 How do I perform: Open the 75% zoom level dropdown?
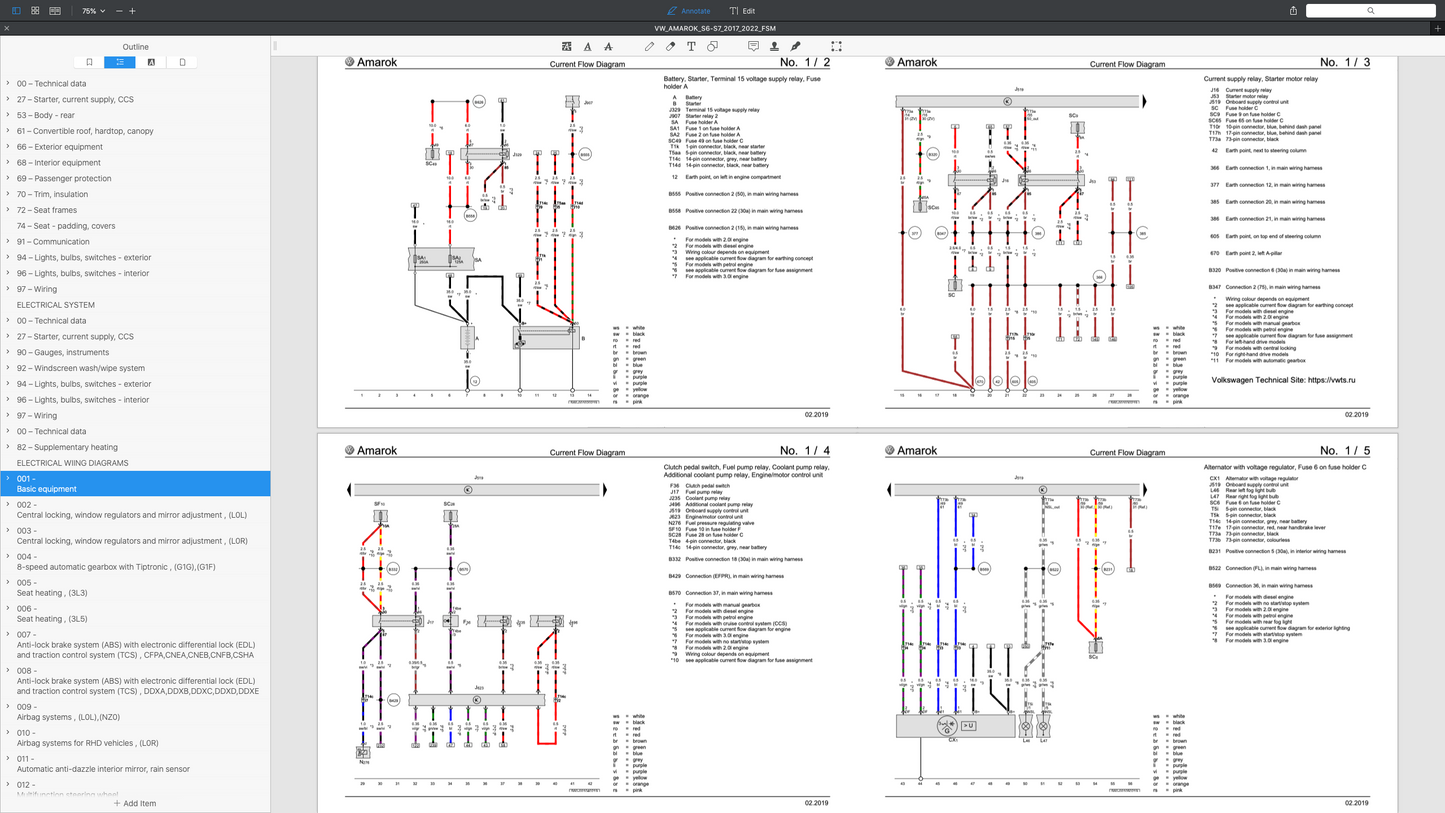[x=93, y=11]
